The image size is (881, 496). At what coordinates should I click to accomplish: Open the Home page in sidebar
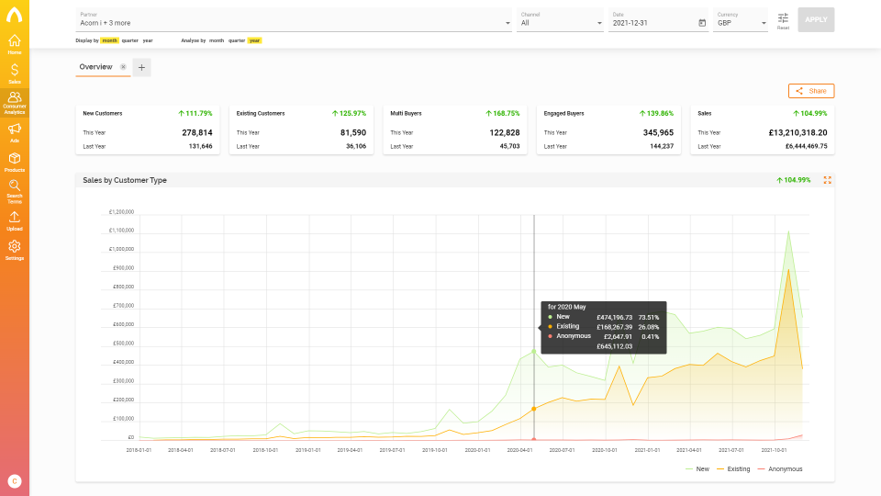[x=14, y=43]
